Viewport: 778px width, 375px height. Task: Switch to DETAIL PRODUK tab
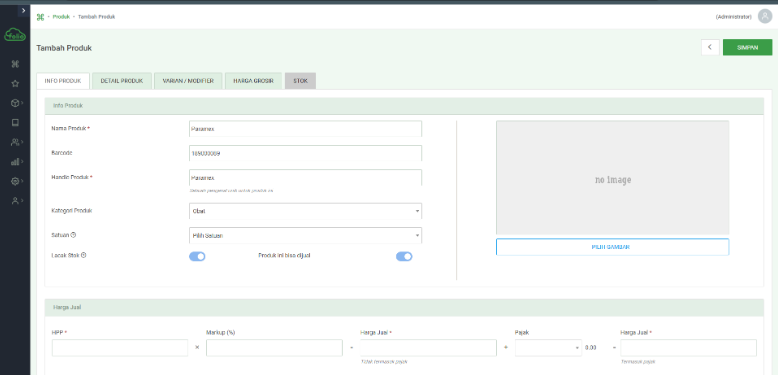(x=122, y=81)
